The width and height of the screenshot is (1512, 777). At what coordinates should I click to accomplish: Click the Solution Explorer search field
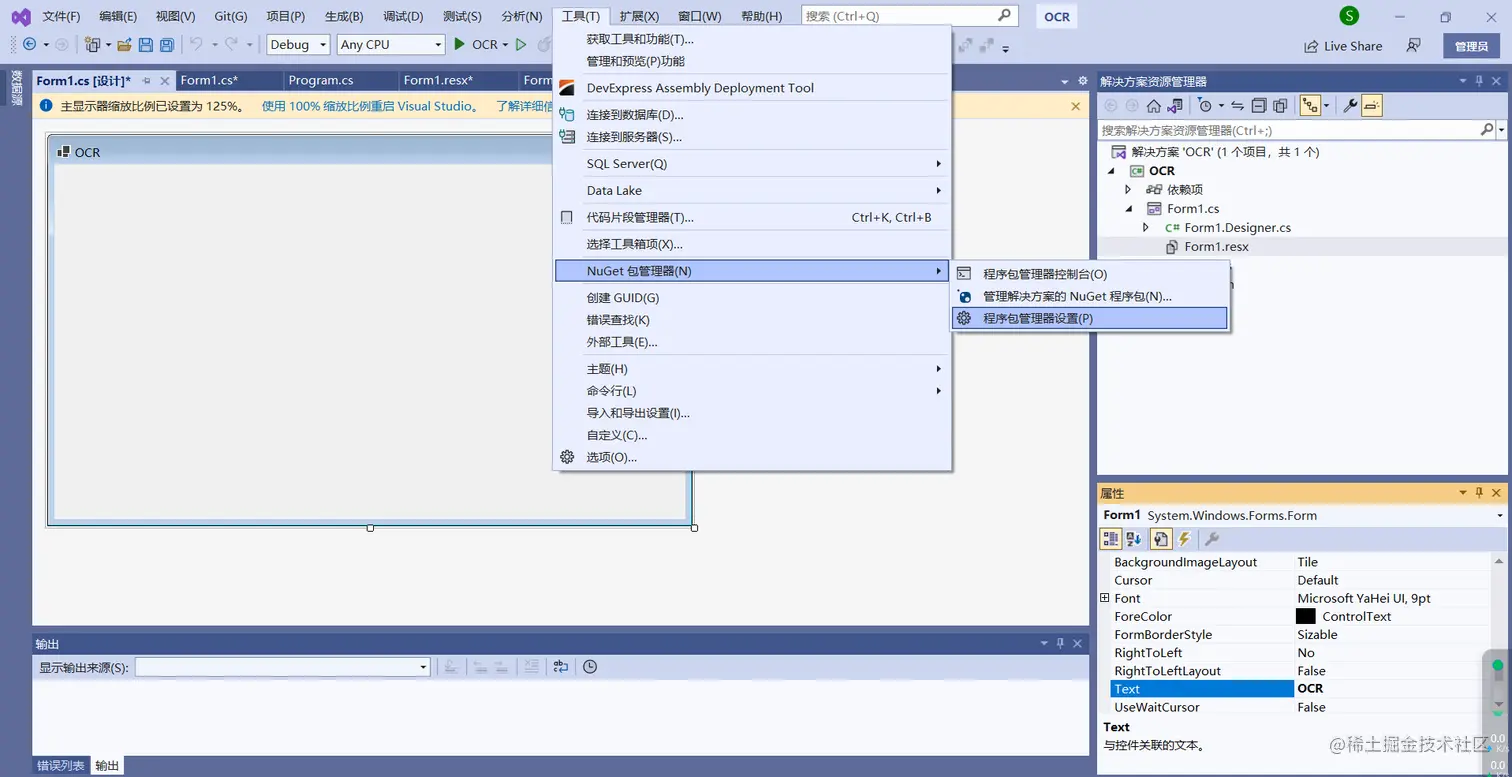(1289, 130)
